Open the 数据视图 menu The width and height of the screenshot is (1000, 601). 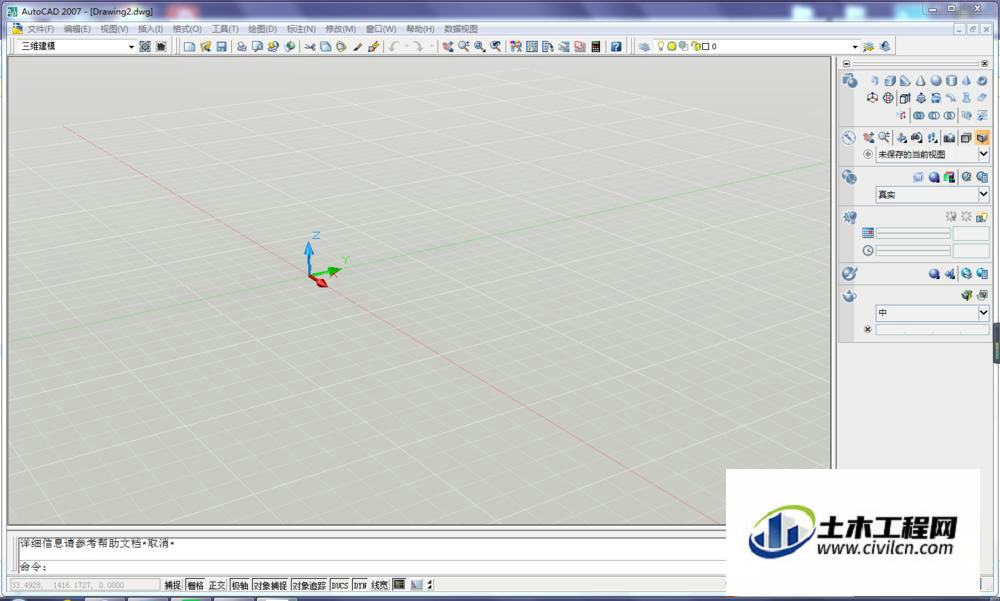tap(461, 29)
